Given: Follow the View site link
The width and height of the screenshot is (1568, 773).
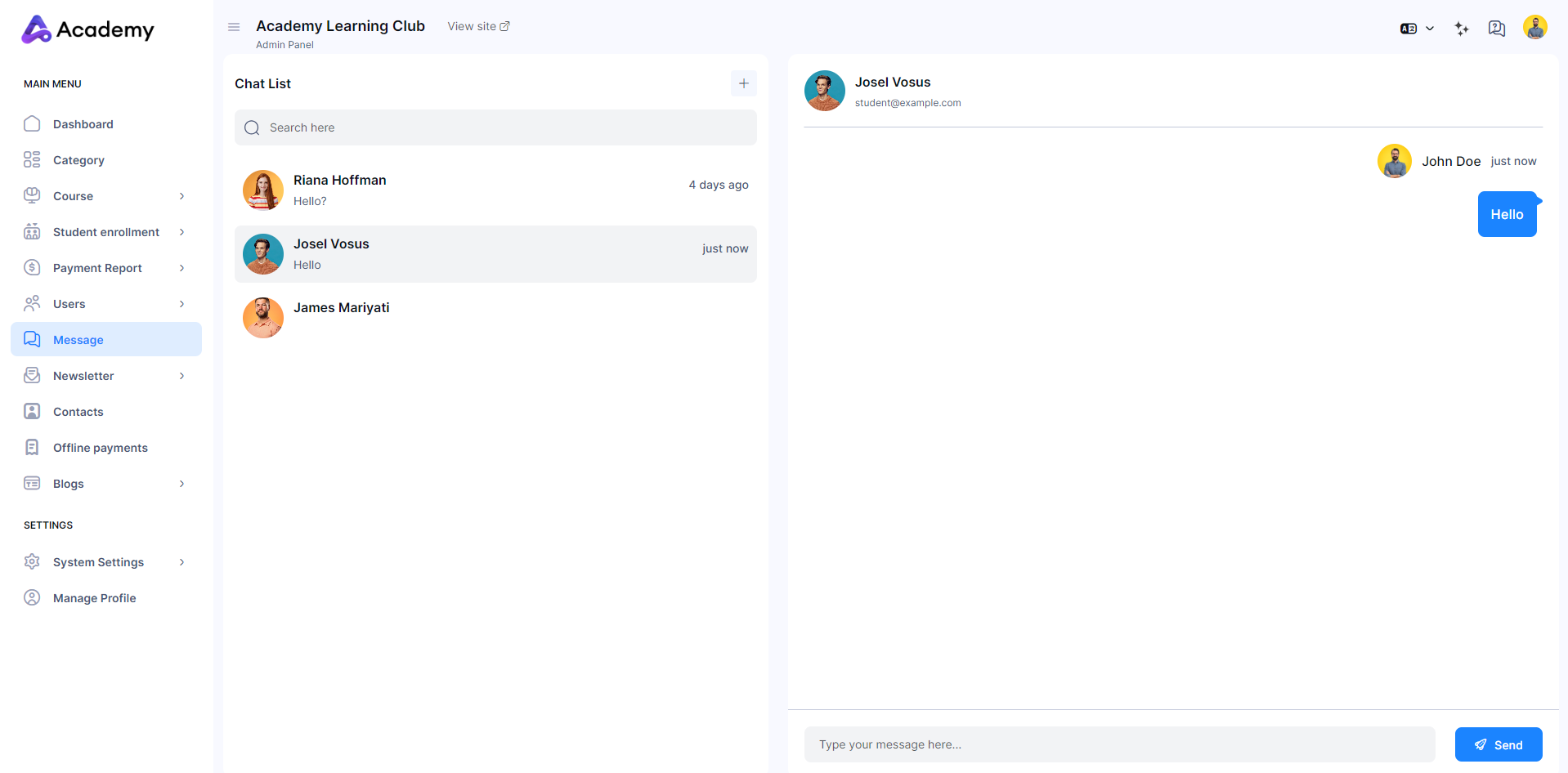Looking at the screenshot, I should click(x=478, y=26).
